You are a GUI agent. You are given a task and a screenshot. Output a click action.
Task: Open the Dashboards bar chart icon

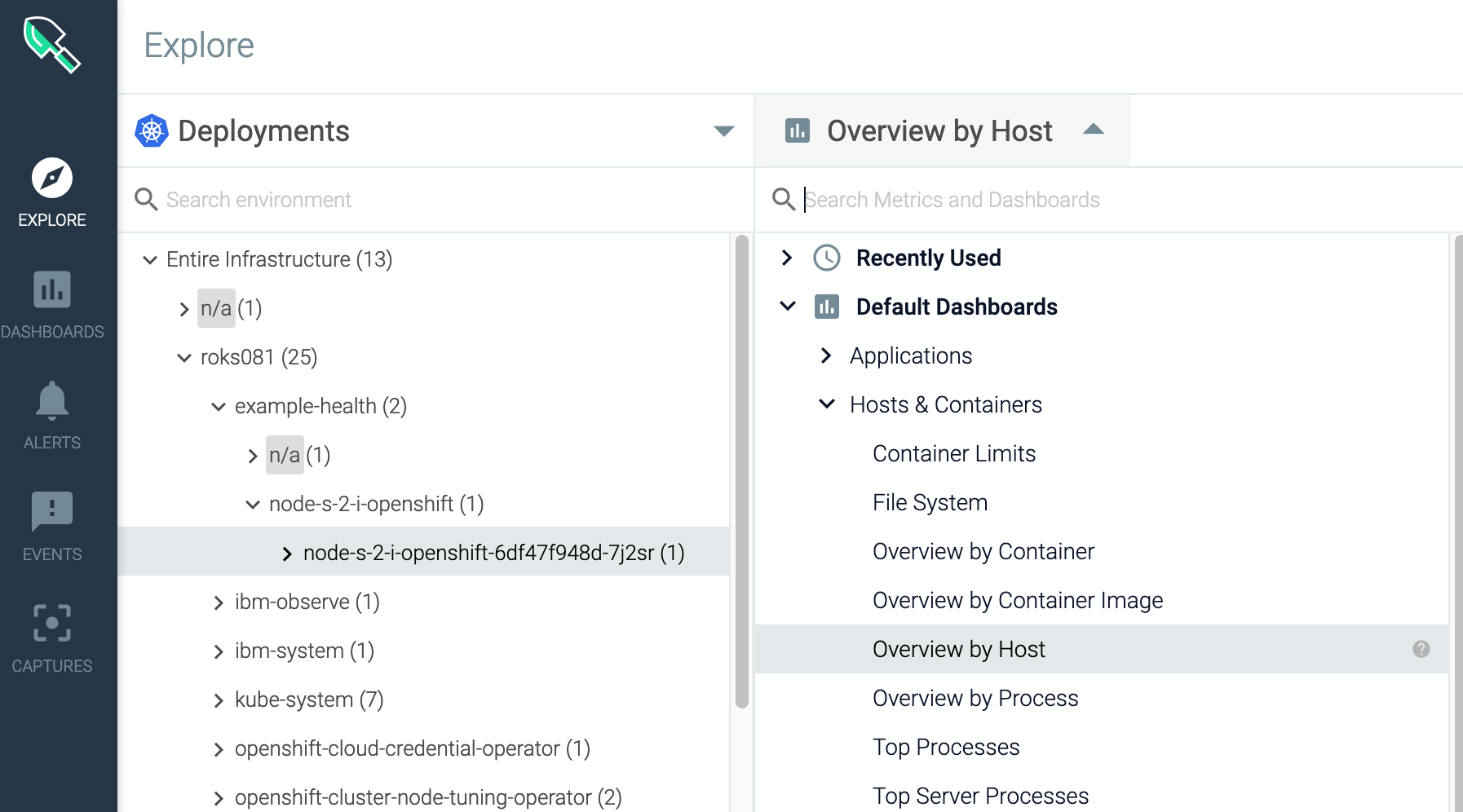[52, 289]
